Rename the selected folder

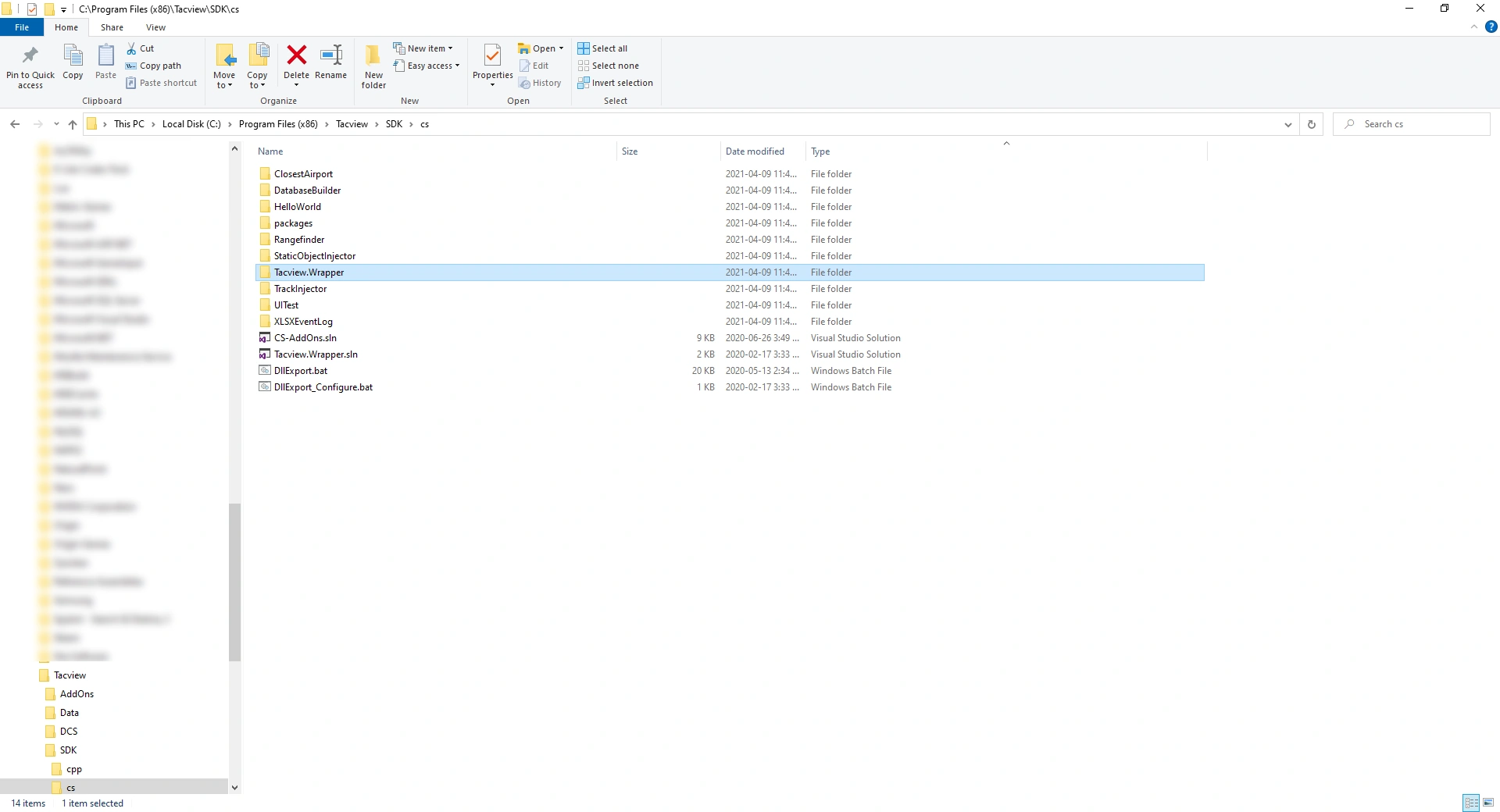331,62
